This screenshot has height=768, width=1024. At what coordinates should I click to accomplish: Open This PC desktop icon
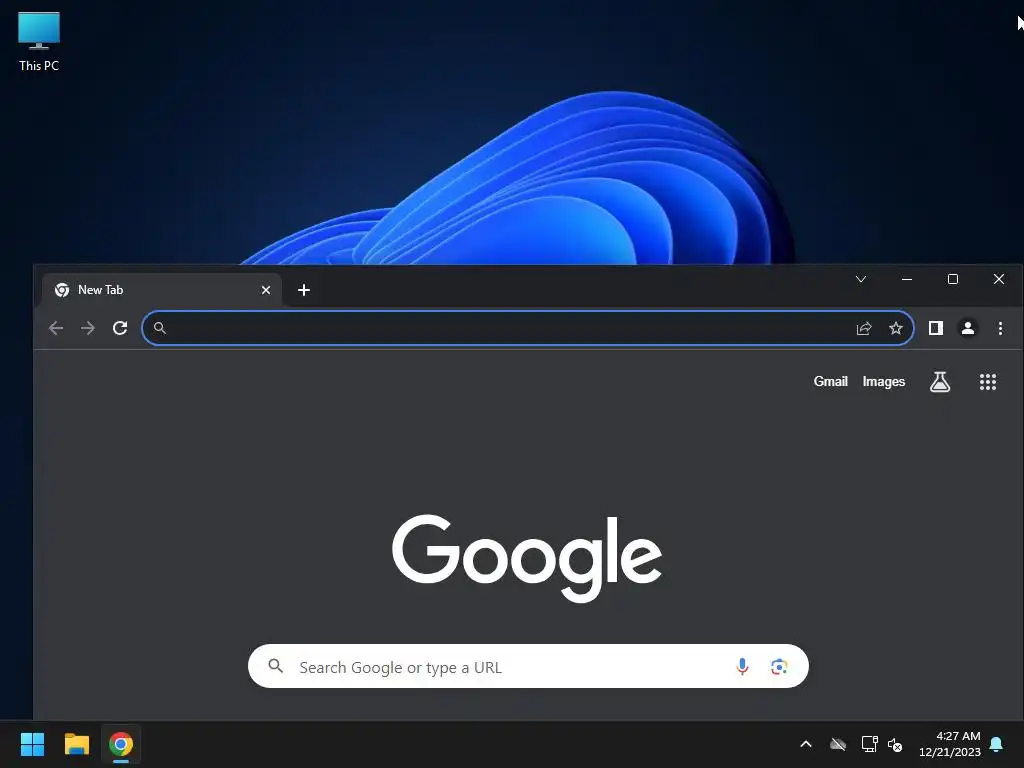click(39, 41)
